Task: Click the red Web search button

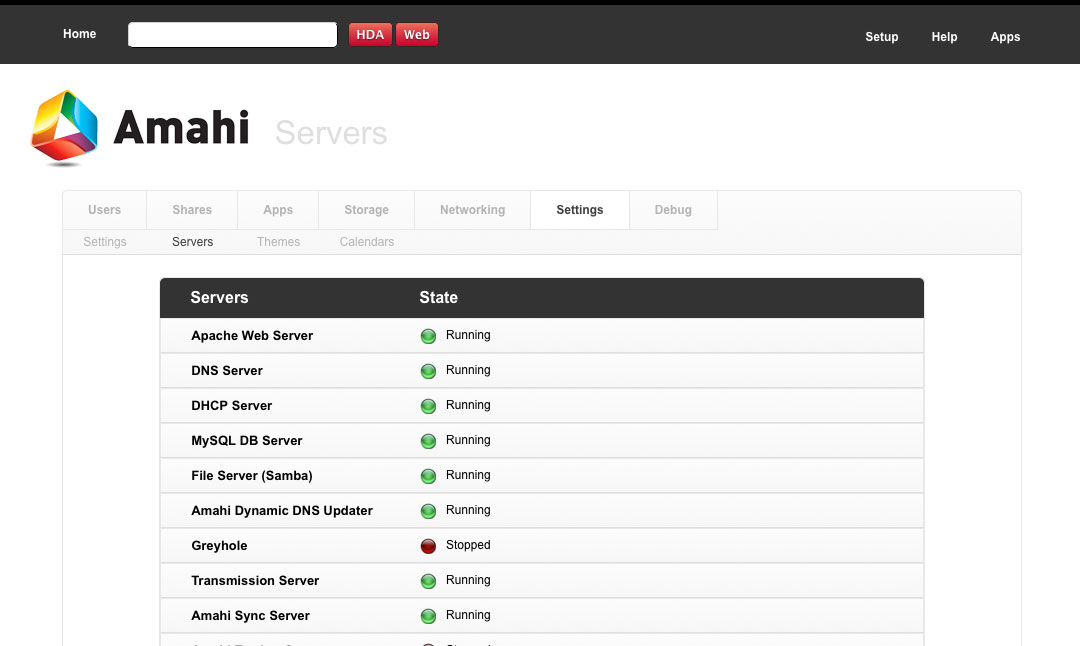Action: pos(417,34)
